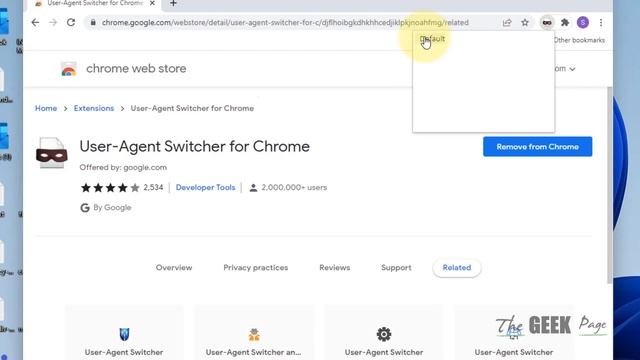The image size is (640, 360).
Task: View site info via the padlock icon
Action: coord(93,22)
